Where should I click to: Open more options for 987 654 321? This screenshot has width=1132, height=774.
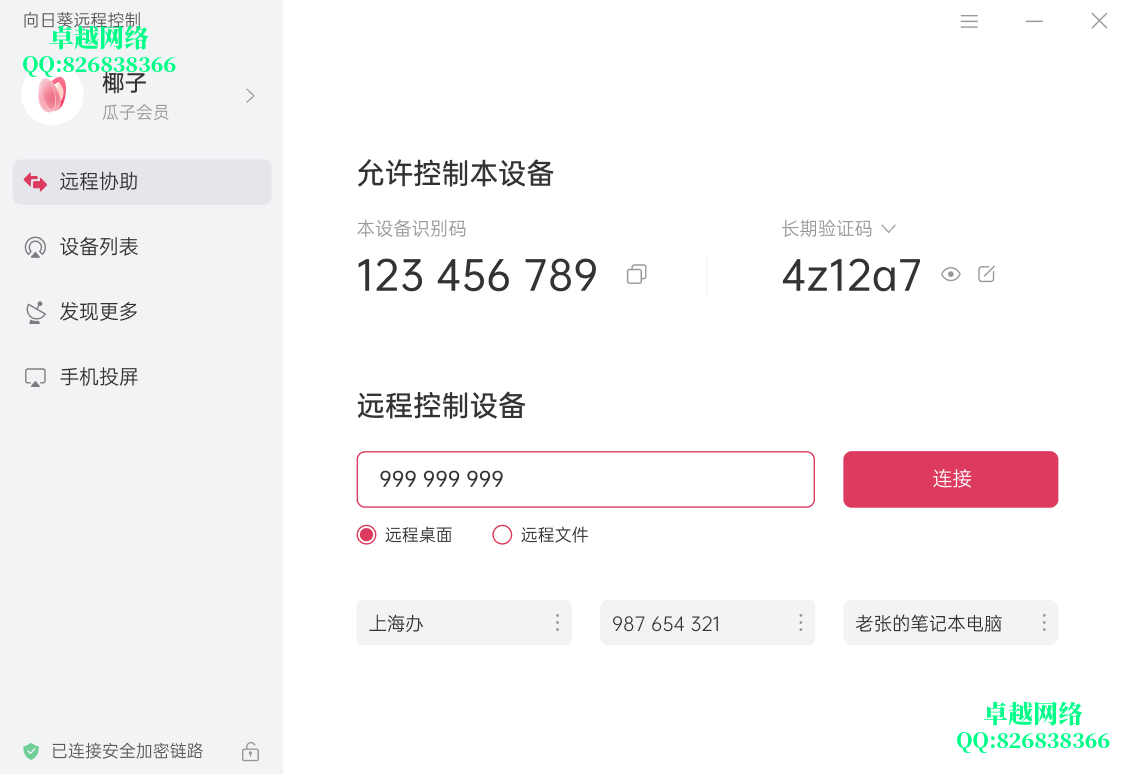800,623
